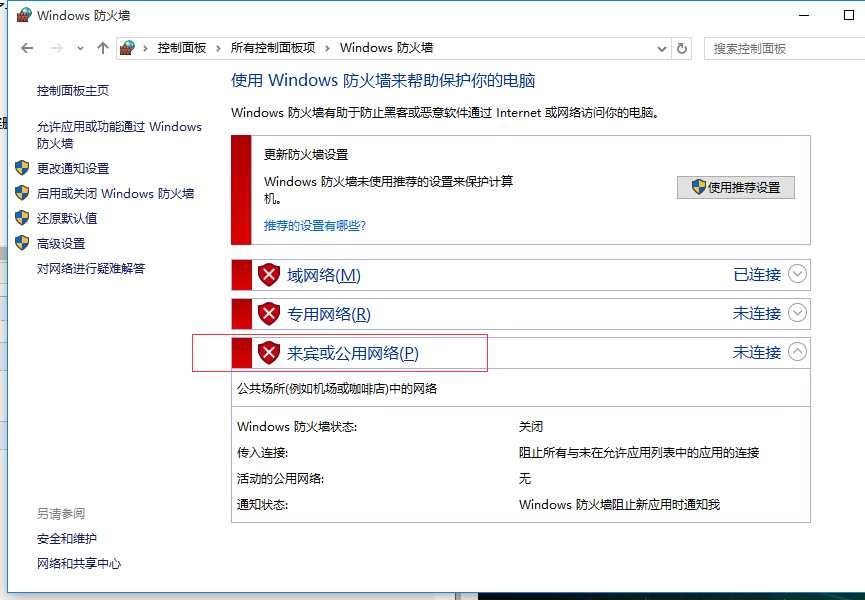Expand chevron after 控制面板 breadcrumb

tap(218, 49)
